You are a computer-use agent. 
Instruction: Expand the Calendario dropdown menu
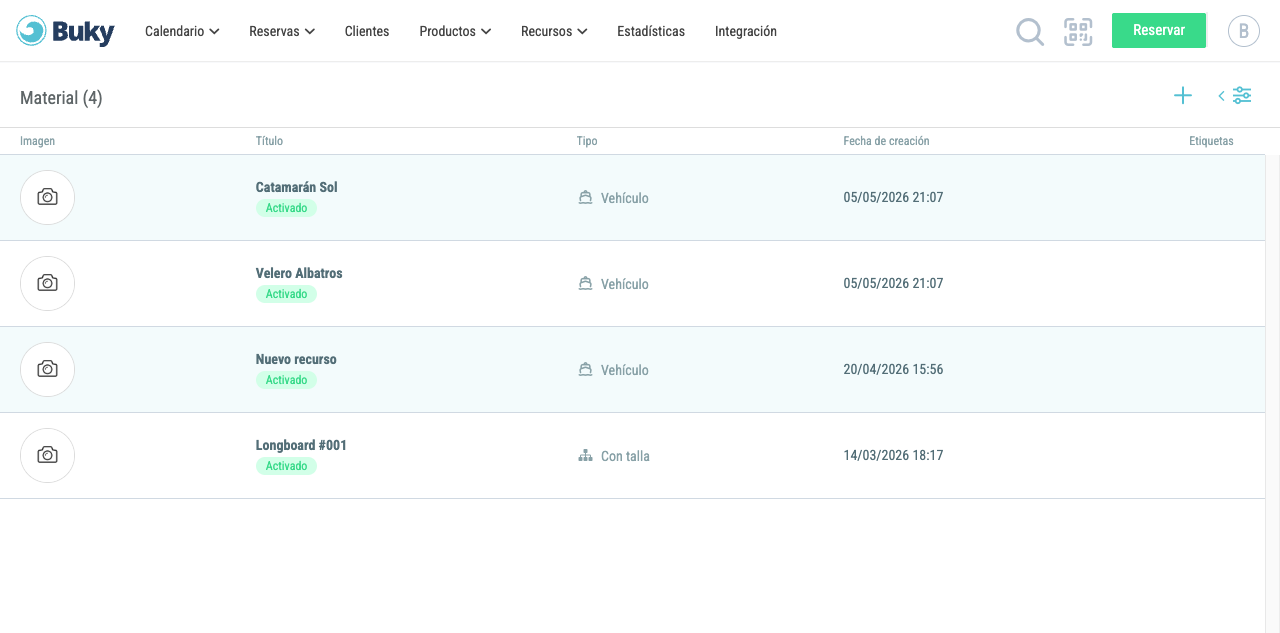182,31
